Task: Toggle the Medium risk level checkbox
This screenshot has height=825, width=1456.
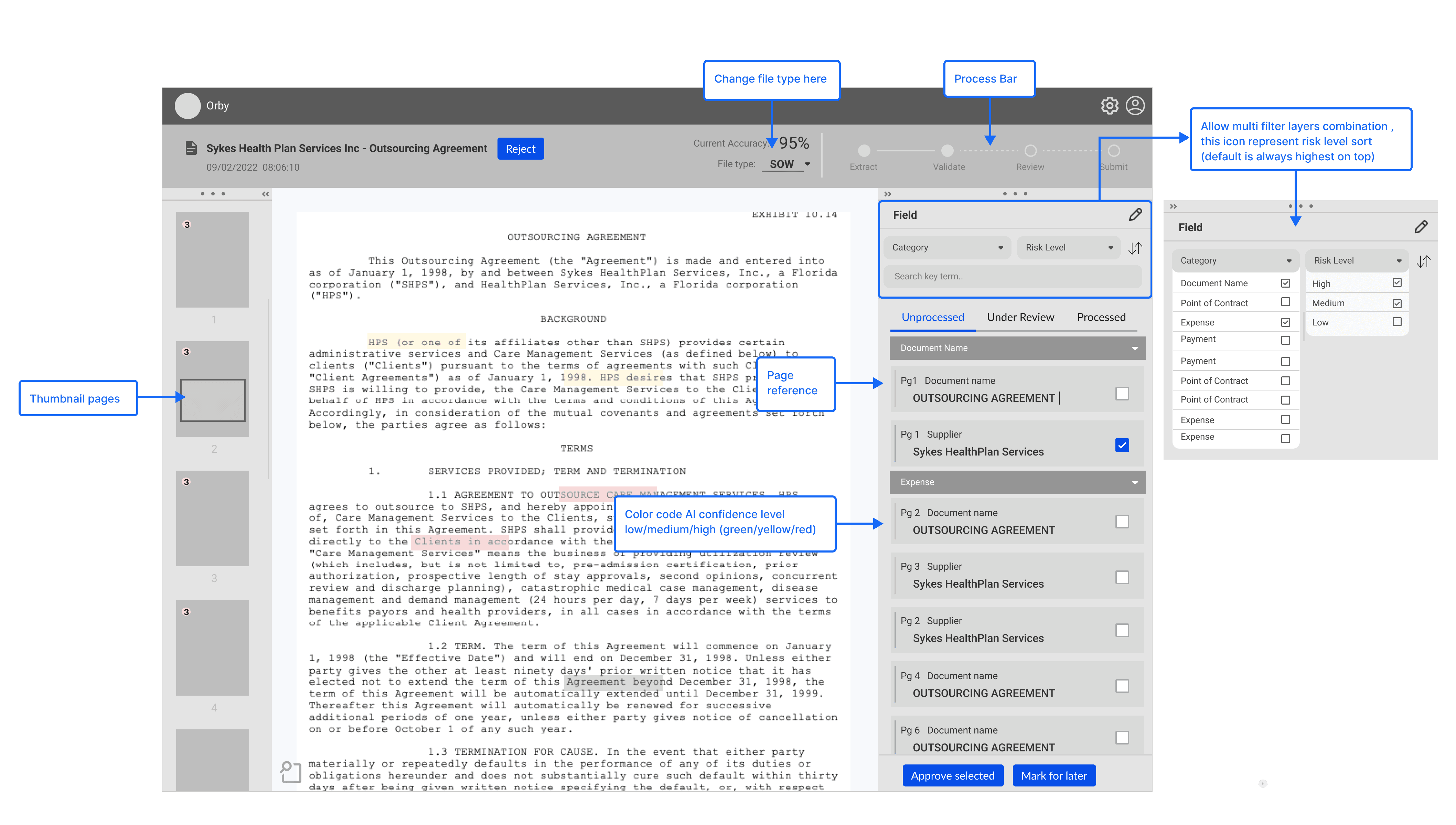Action: click(x=1397, y=303)
